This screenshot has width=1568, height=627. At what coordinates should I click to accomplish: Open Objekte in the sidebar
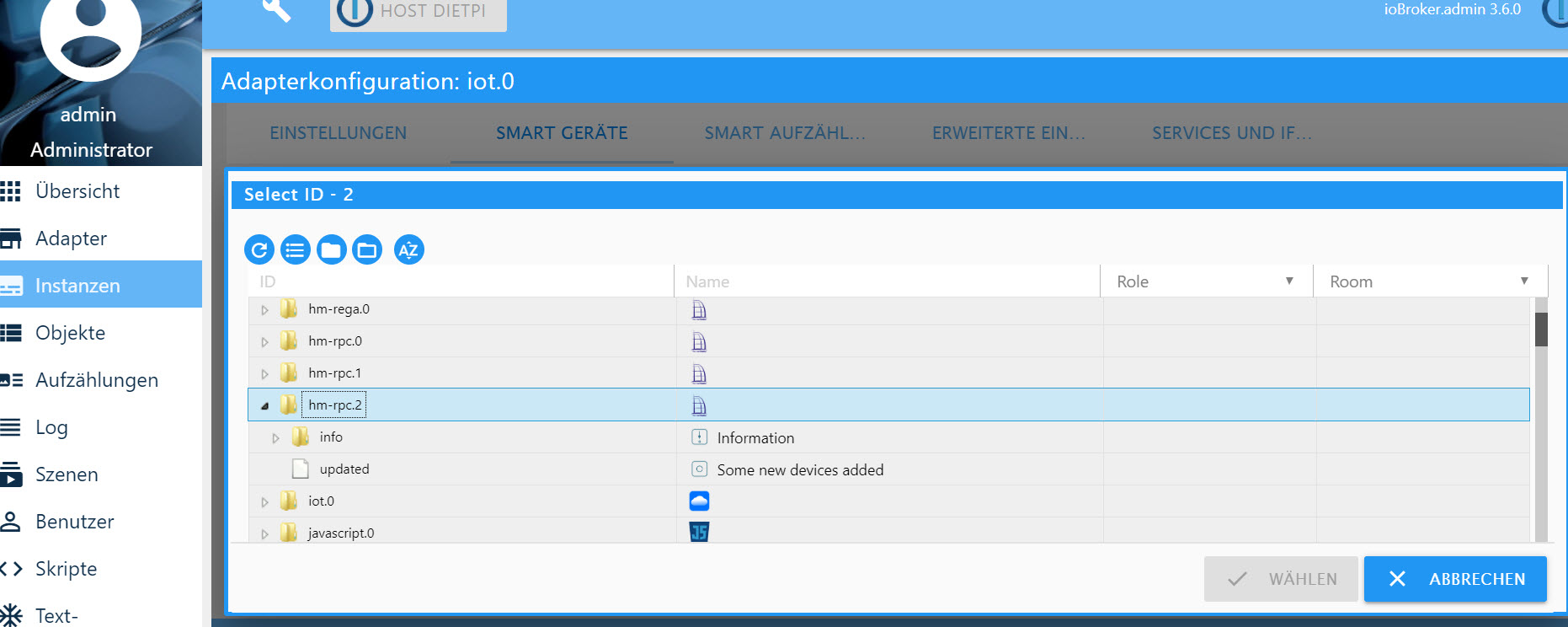101,333
